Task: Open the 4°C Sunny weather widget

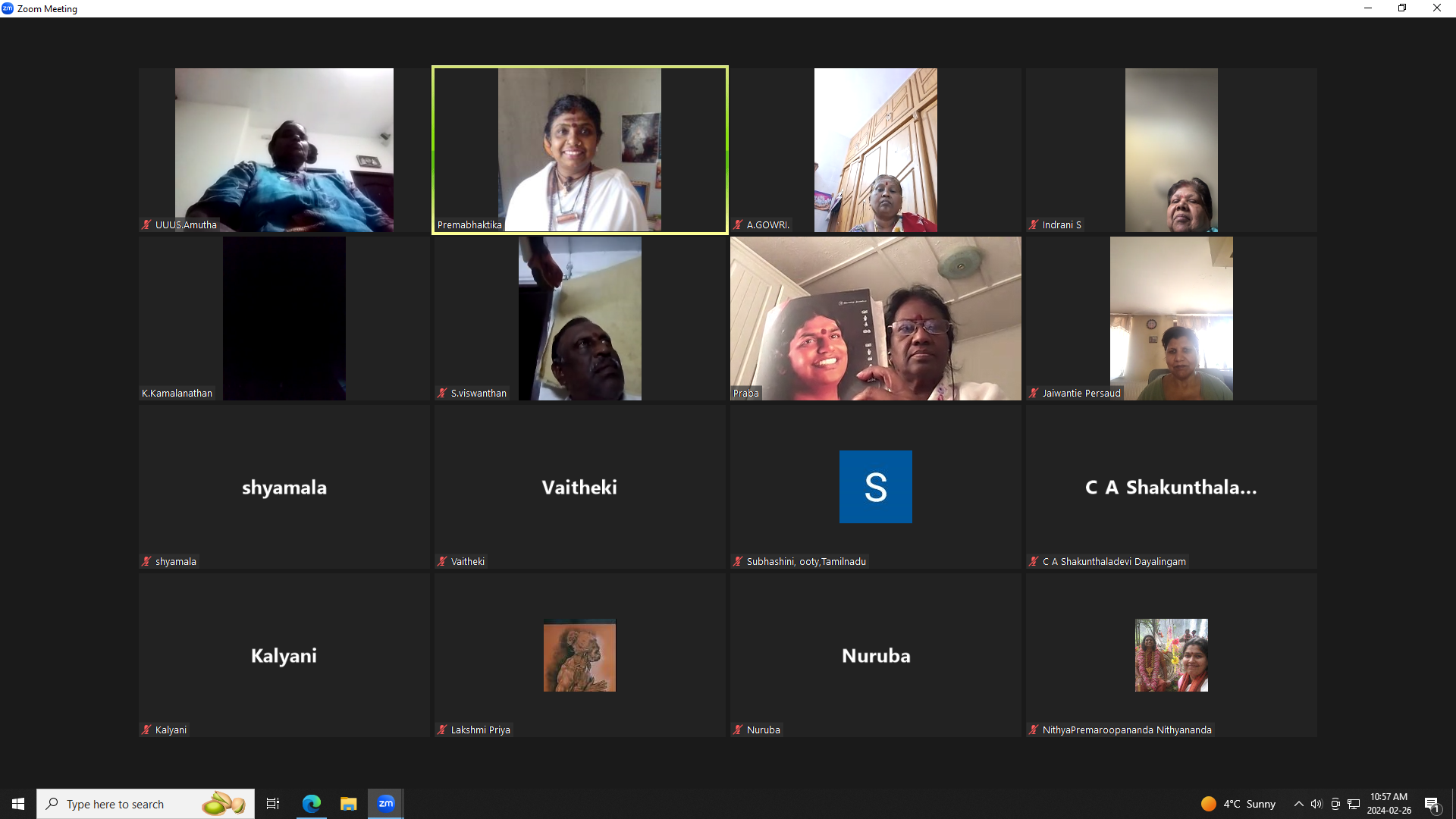Action: (1239, 804)
